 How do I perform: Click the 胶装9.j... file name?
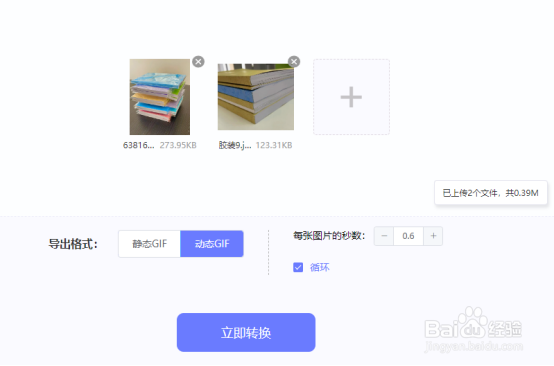pyautogui.click(x=235, y=145)
